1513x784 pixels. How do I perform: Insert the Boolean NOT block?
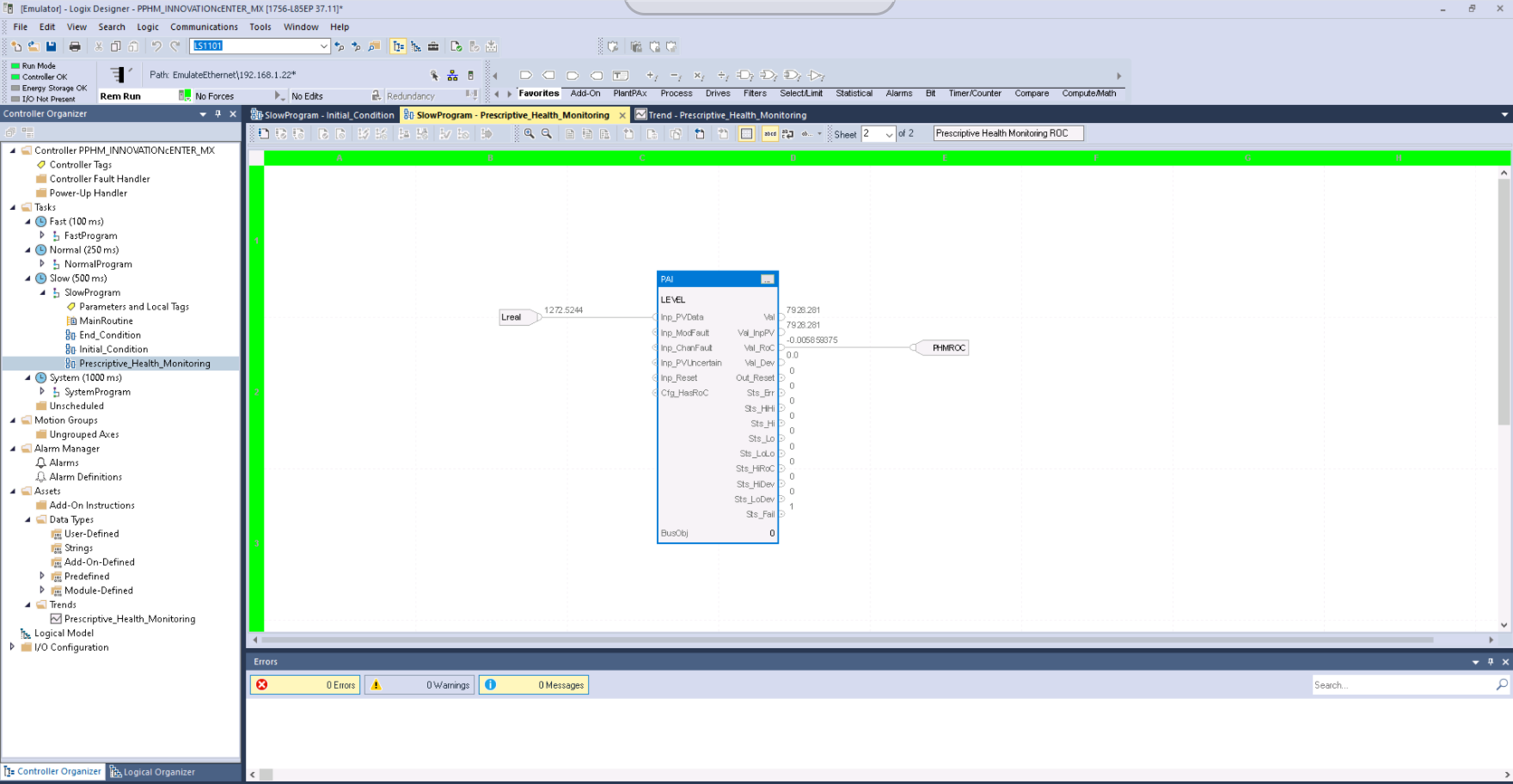coord(817,76)
